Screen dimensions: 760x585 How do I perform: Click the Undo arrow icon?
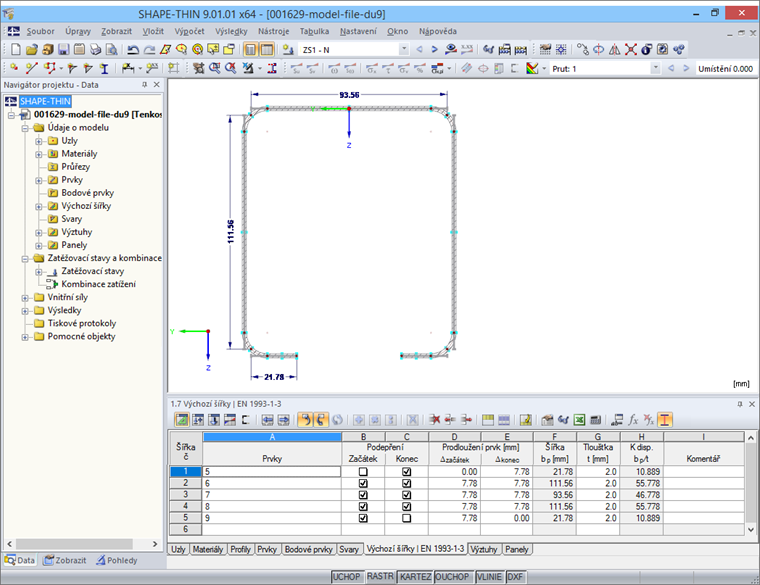pos(133,49)
